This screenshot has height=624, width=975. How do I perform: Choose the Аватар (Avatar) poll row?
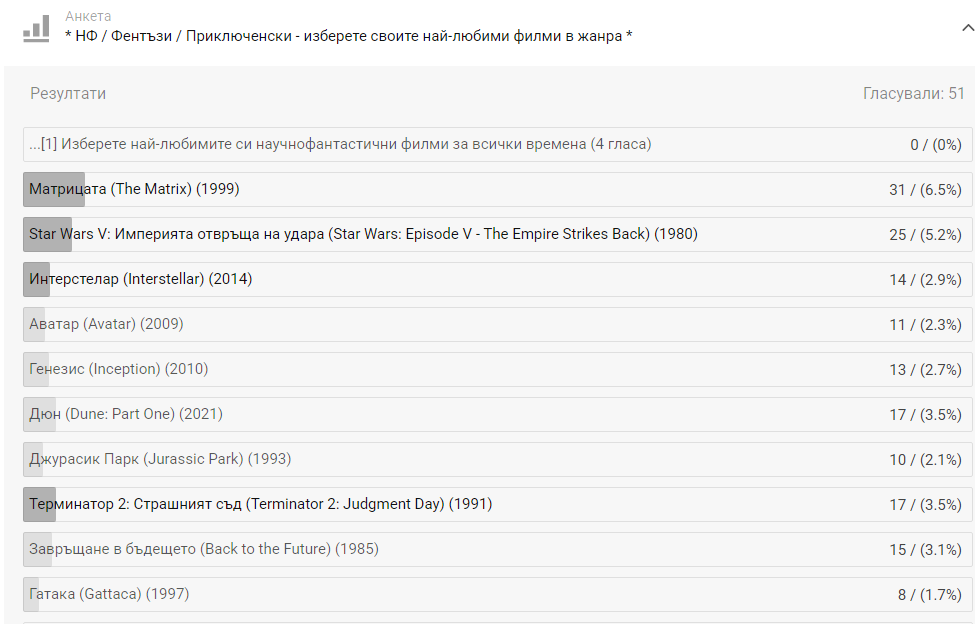[x=107, y=324]
